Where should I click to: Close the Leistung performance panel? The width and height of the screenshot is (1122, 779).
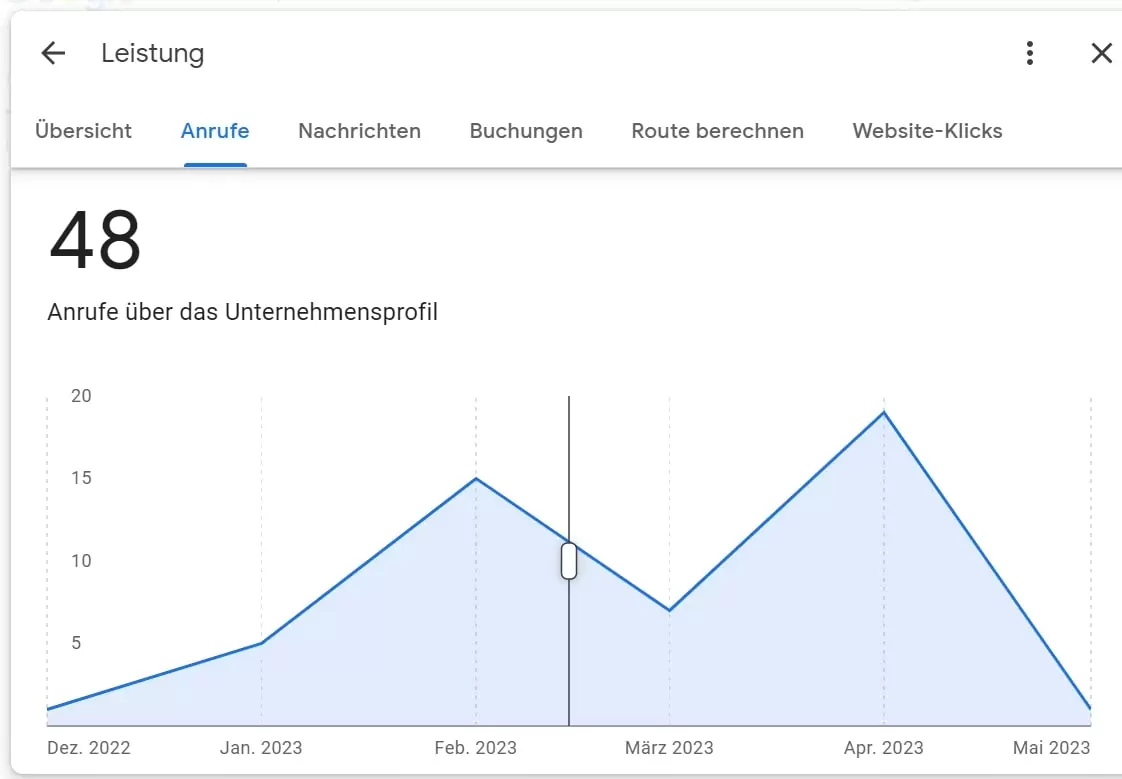pyautogui.click(x=1101, y=53)
